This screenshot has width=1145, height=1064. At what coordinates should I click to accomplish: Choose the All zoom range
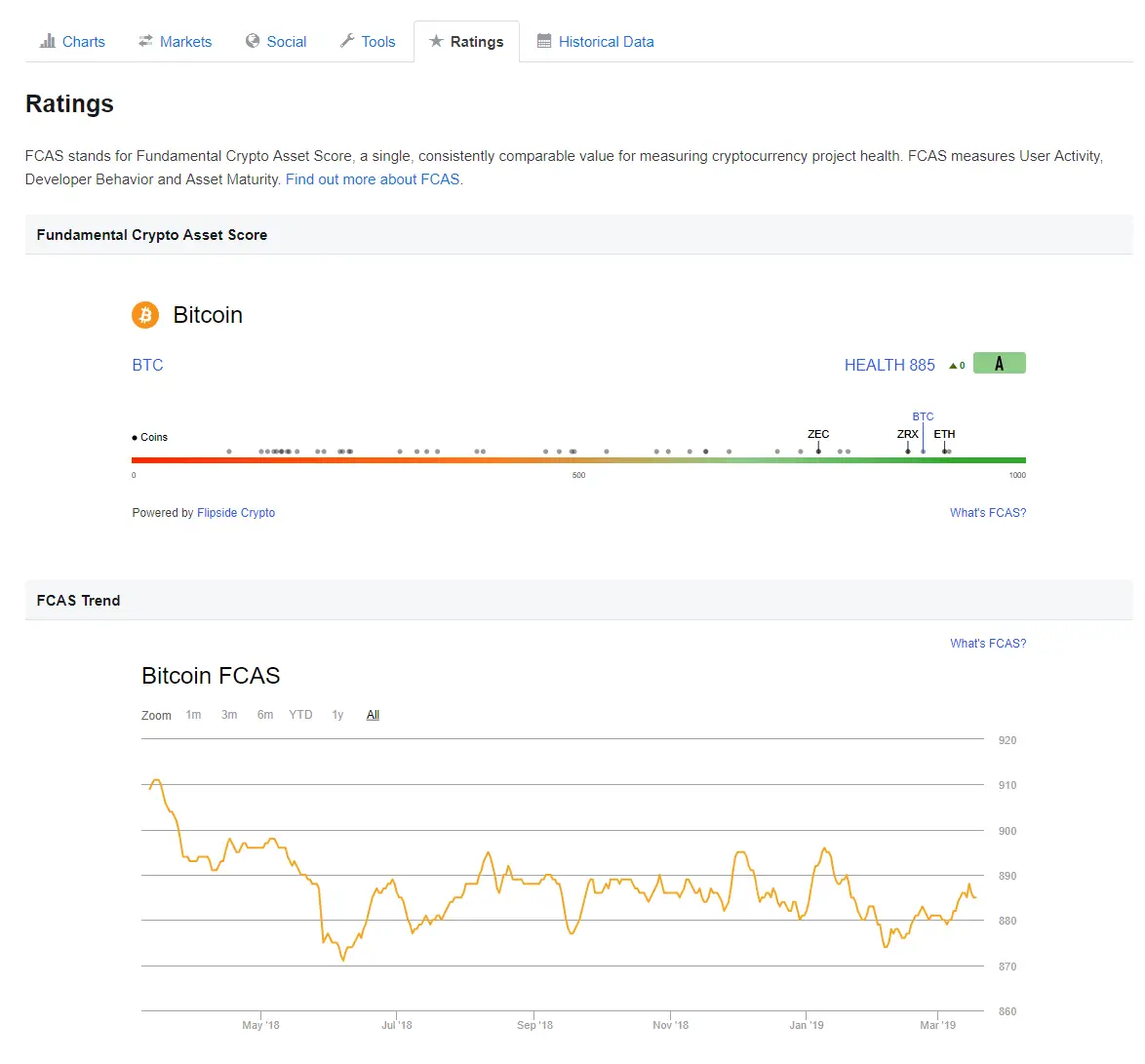(373, 715)
